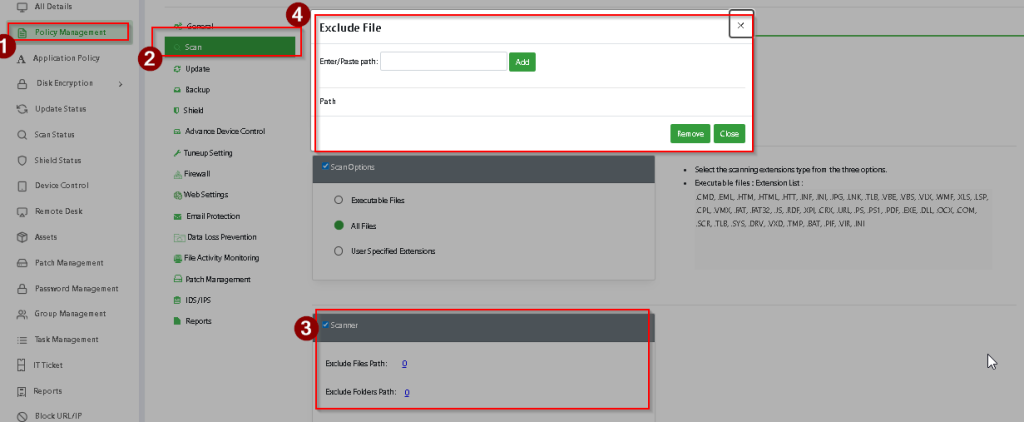Click the green Add button

click(x=522, y=62)
